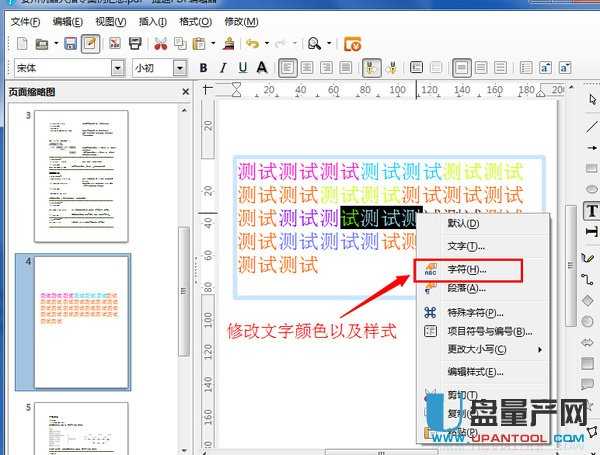Close the 页面缩略图 panel
The width and height of the screenshot is (600, 455).
[185, 92]
